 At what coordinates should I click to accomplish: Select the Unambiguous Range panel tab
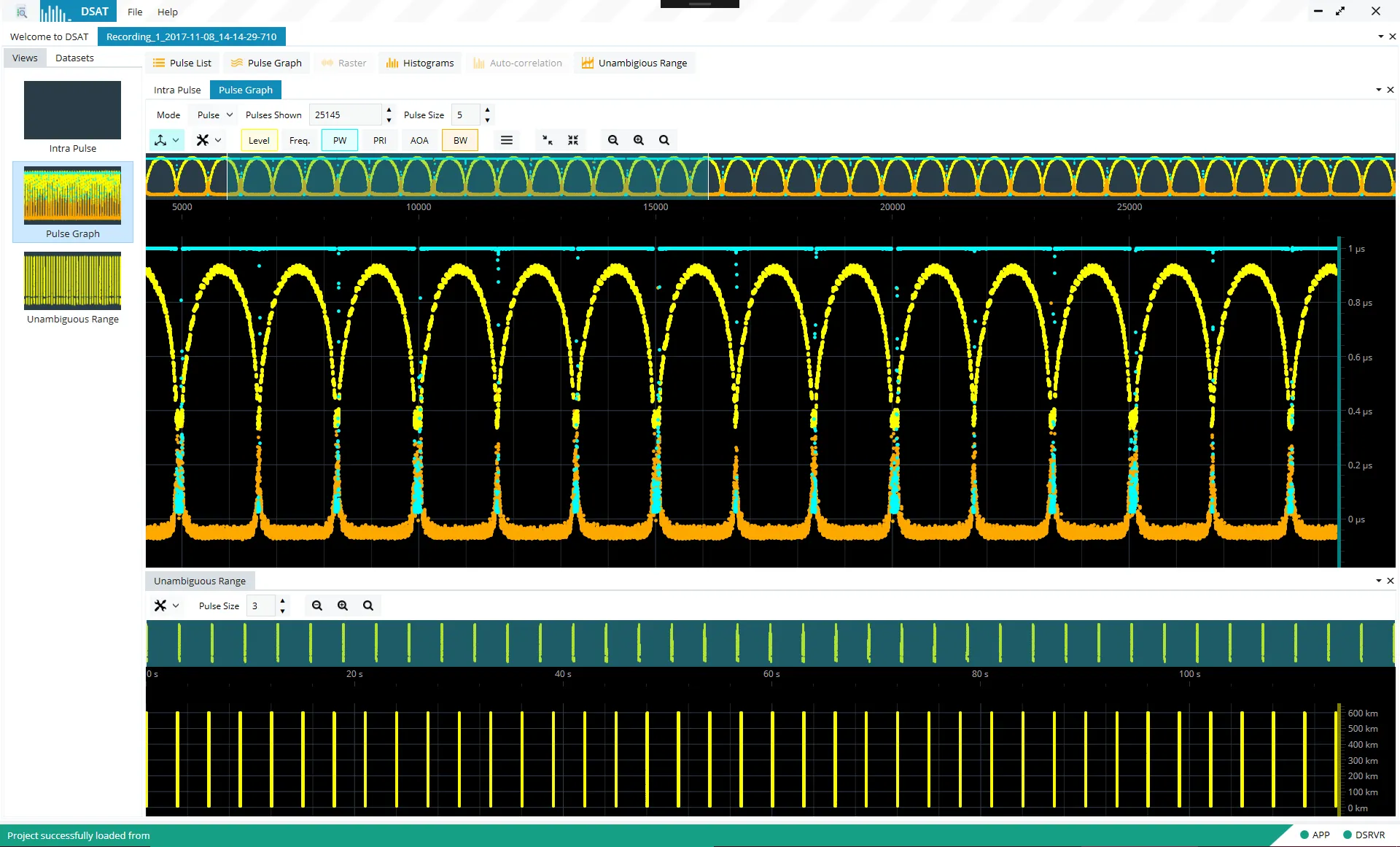pyautogui.click(x=200, y=581)
